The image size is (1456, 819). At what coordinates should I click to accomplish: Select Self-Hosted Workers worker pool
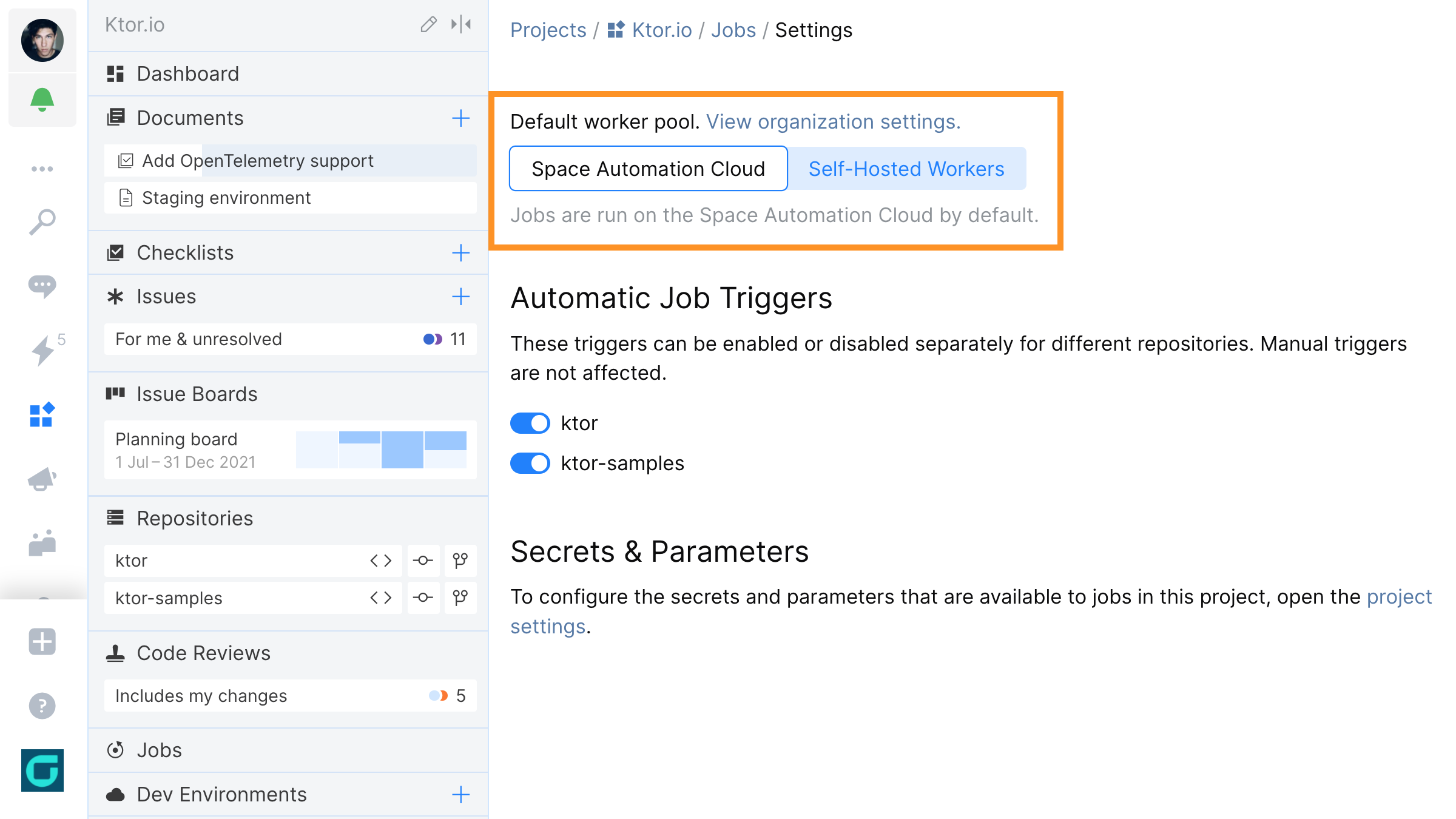(x=906, y=169)
